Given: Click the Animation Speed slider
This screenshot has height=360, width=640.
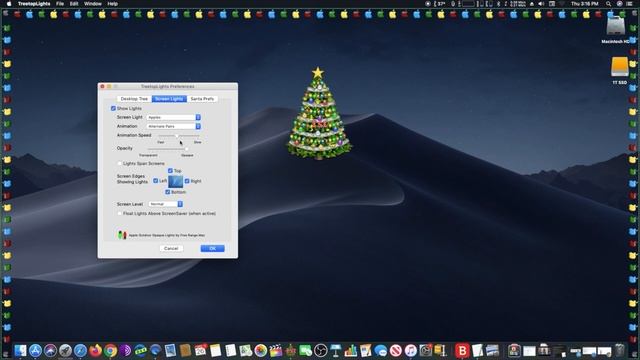Looking at the screenshot, I should pyautogui.click(x=179, y=136).
